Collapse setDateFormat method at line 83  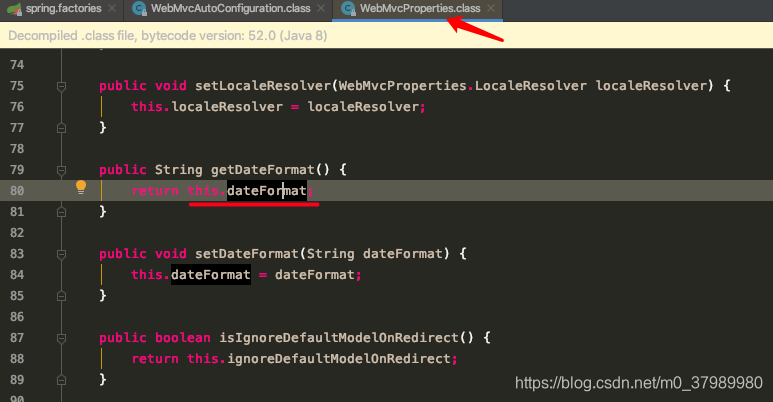(x=61, y=254)
